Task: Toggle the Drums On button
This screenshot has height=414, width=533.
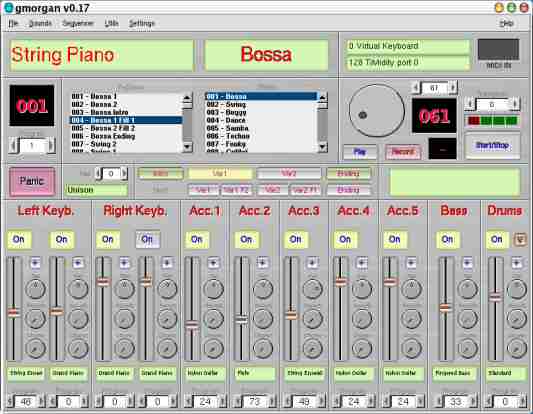Action: click(497, 240)
